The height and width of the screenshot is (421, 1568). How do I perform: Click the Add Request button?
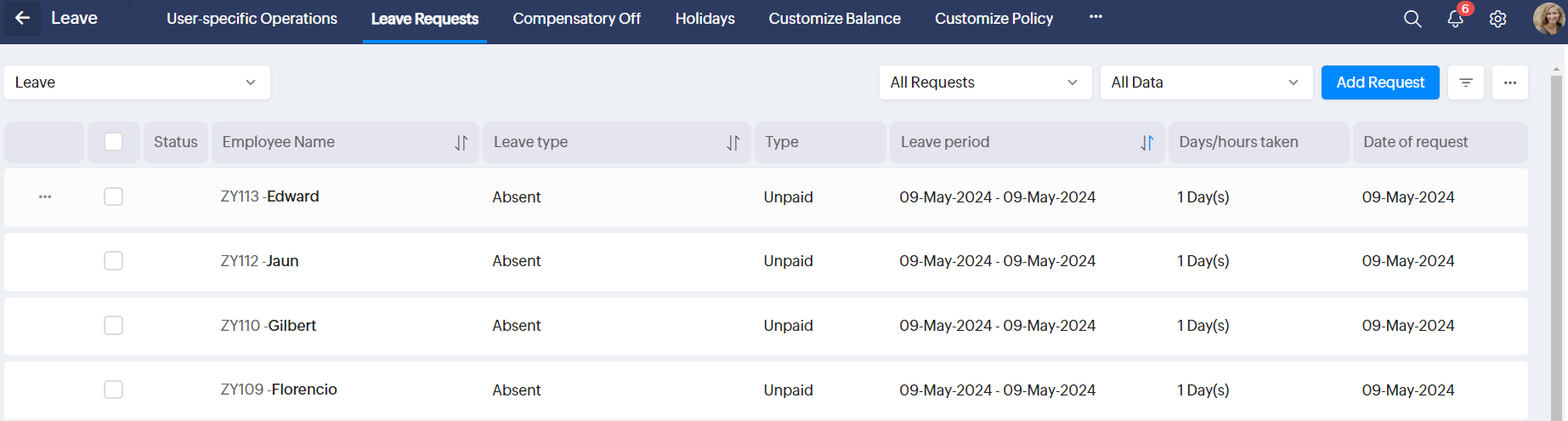click(1379, 82)
